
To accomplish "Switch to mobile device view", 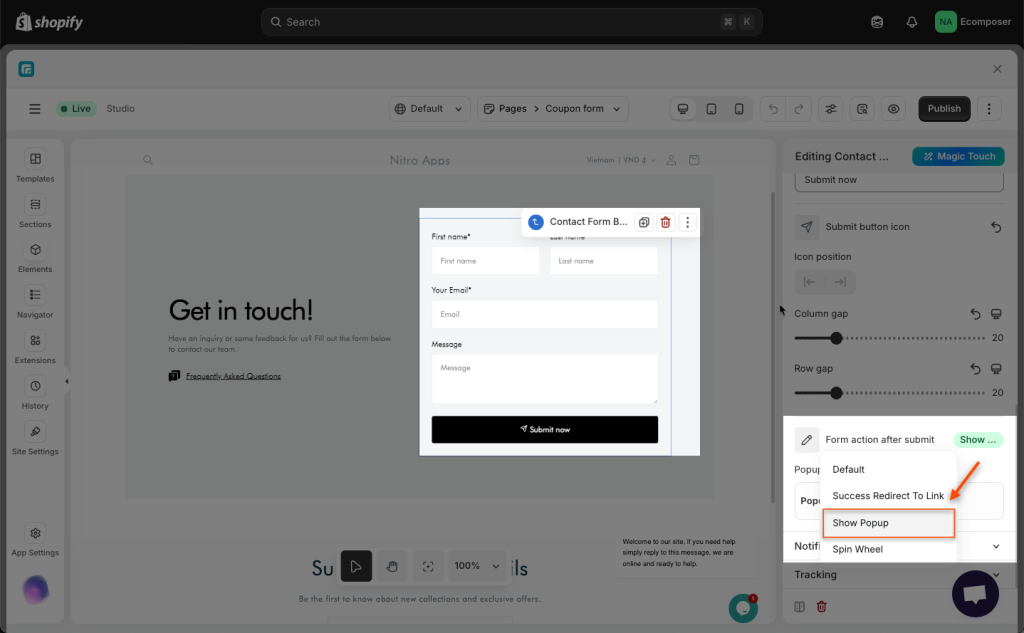I will click(739, 109).
